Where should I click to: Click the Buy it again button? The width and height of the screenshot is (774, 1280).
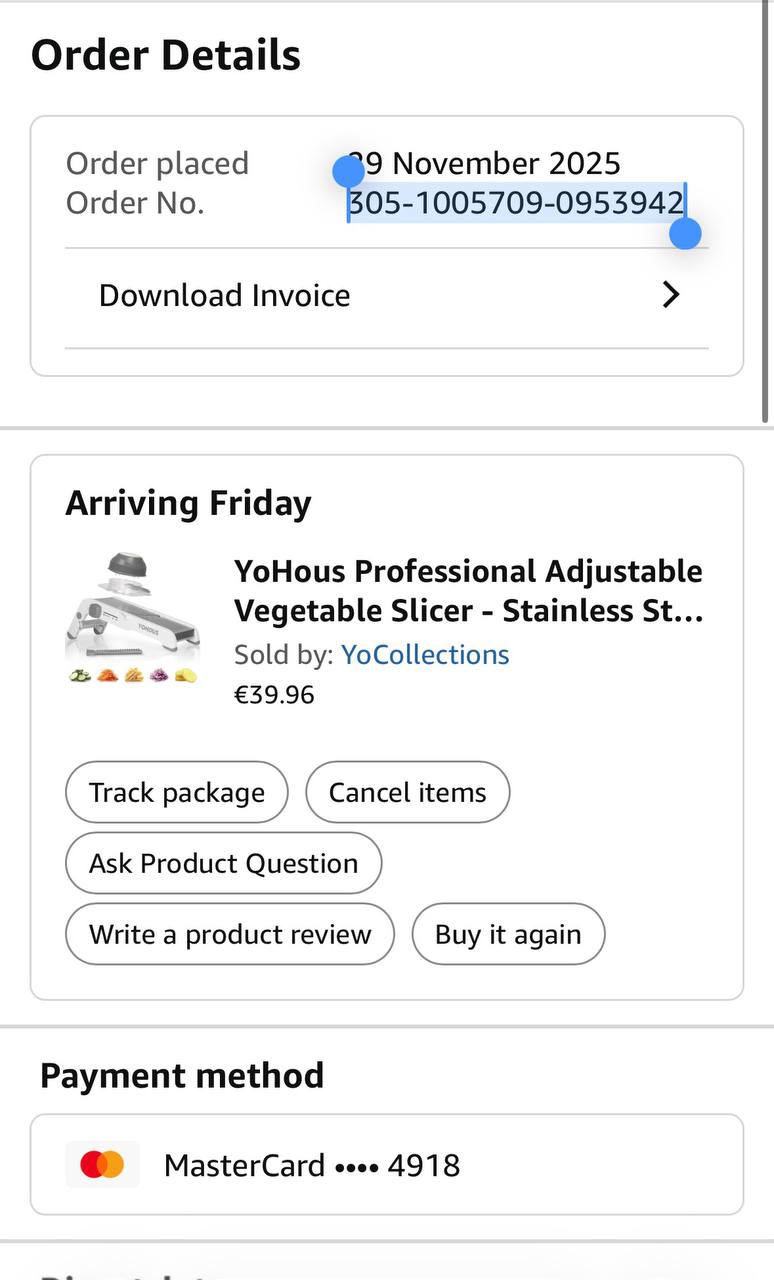tap(508, 935)
